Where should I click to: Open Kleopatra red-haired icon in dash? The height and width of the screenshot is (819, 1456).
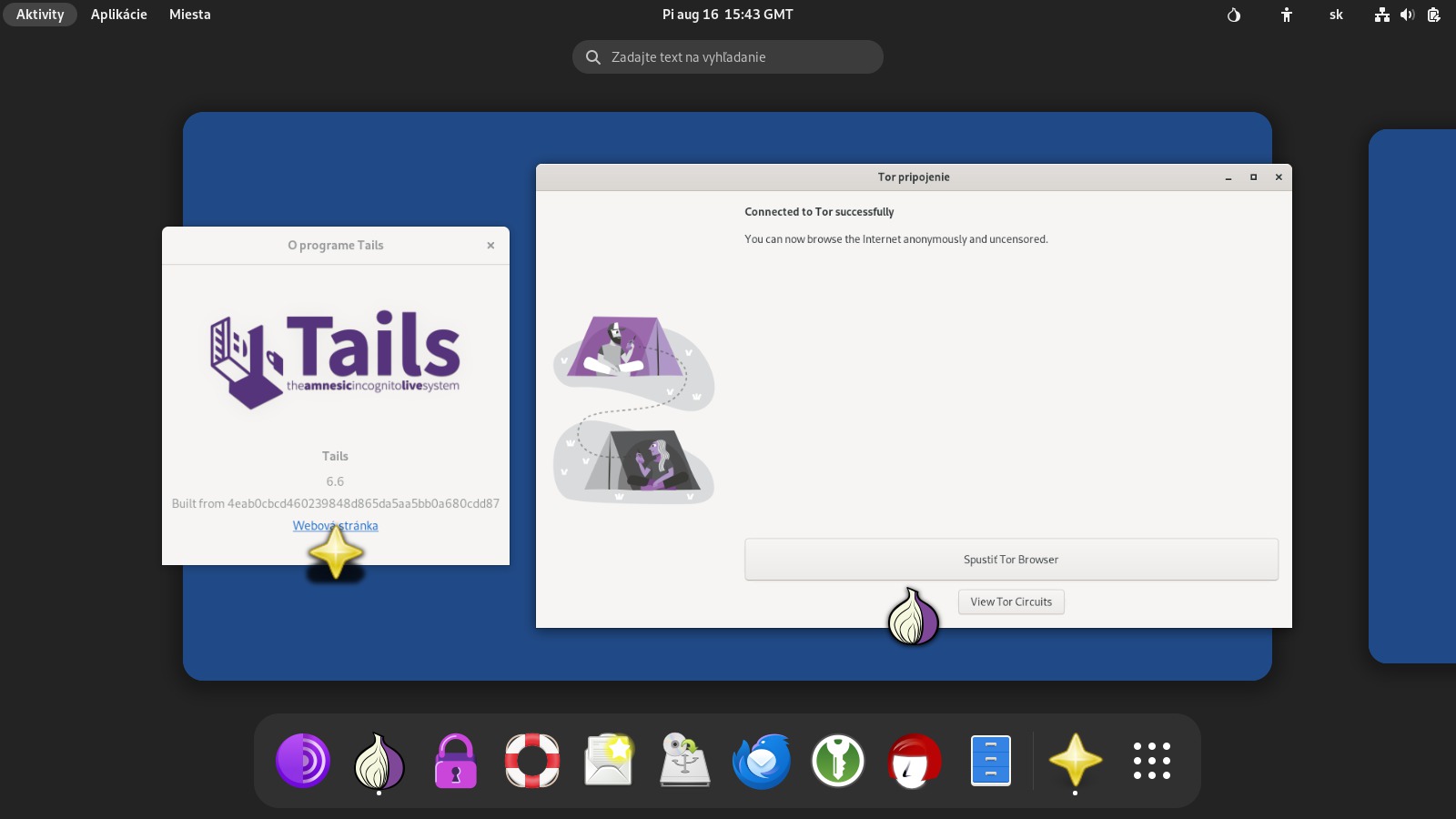(915, 761)
